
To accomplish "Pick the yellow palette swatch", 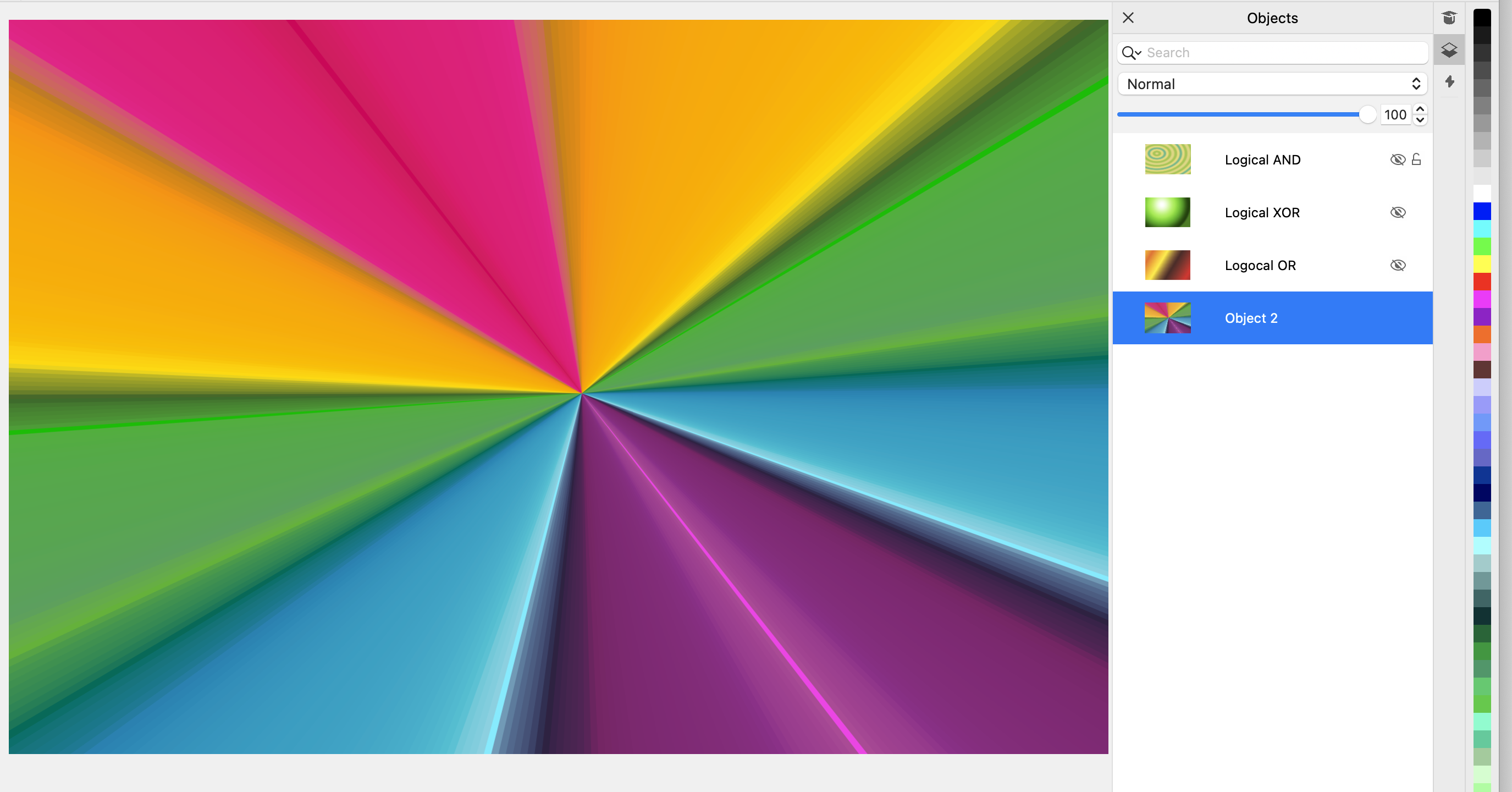I will (1481, 264).
